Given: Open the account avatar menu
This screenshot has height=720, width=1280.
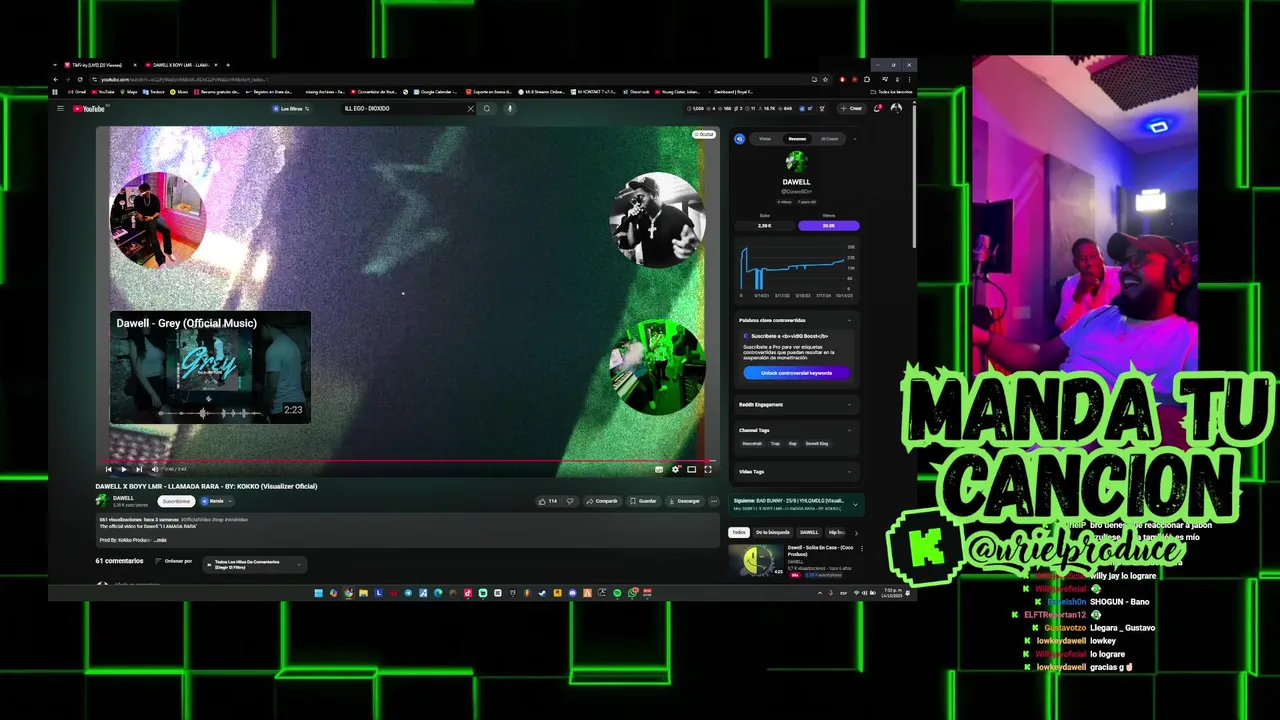Looking at the screenshot, I should [x=896, y=108].
